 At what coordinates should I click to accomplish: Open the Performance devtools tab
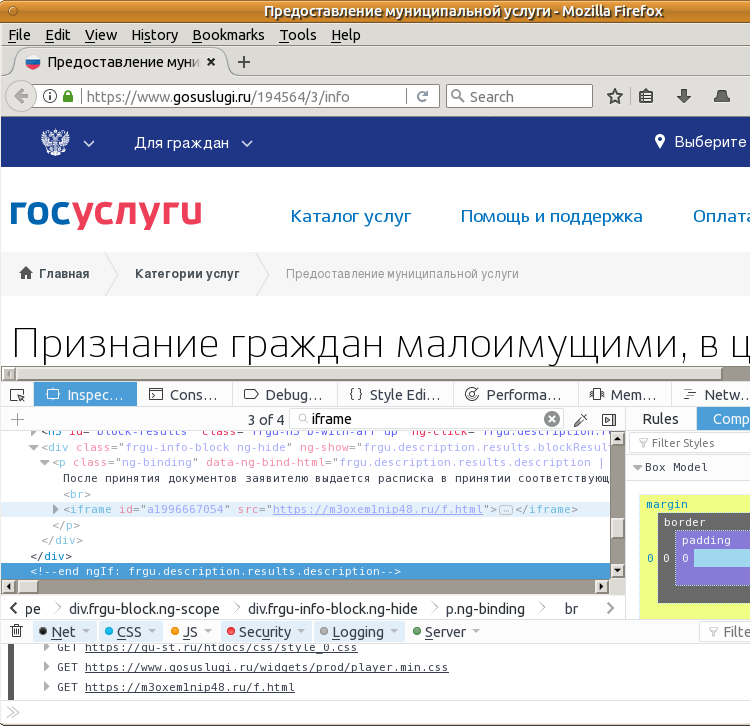[515, 395]
